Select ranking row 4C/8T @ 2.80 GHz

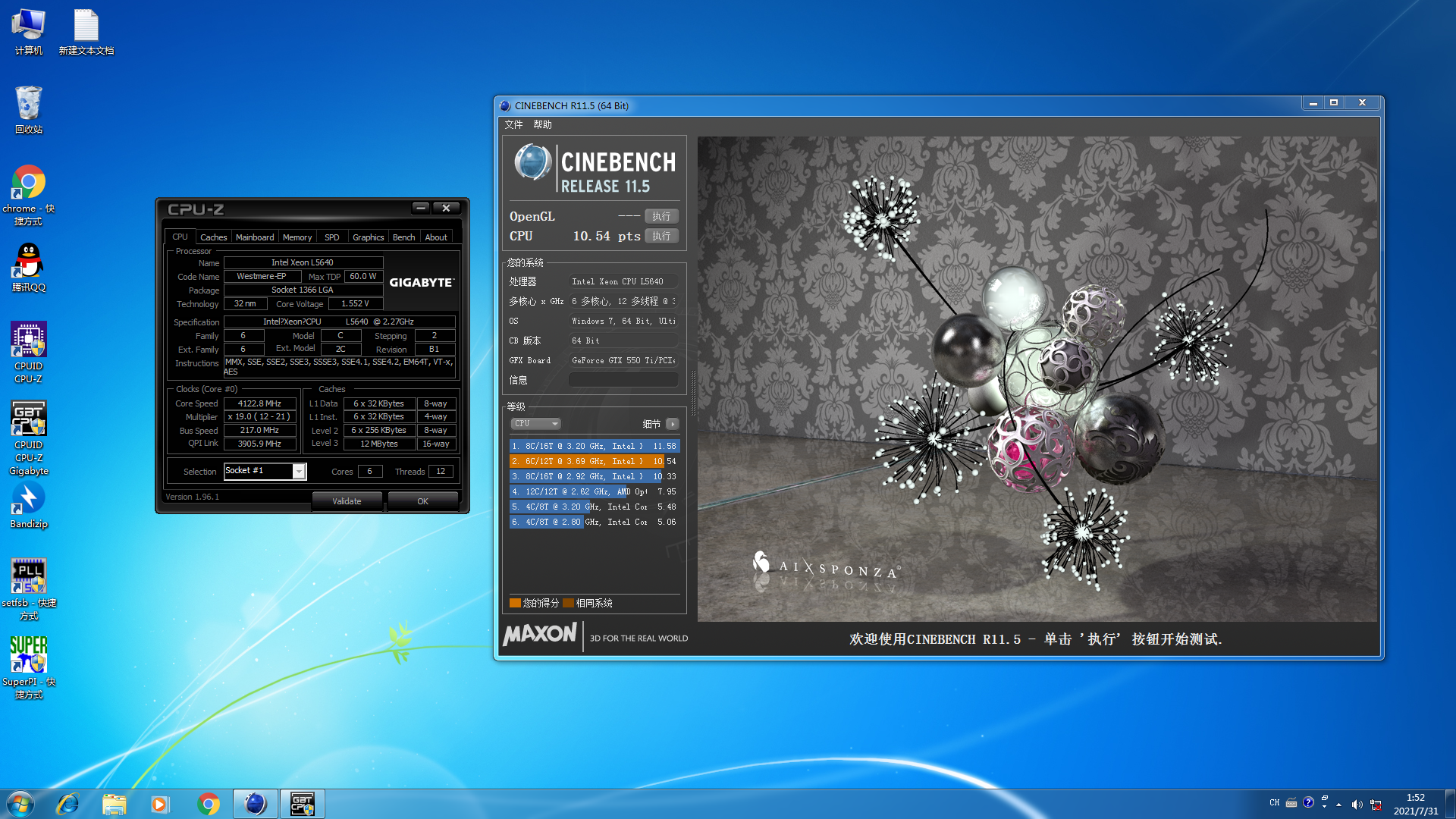pyautogui.click(x=595, y=522)
